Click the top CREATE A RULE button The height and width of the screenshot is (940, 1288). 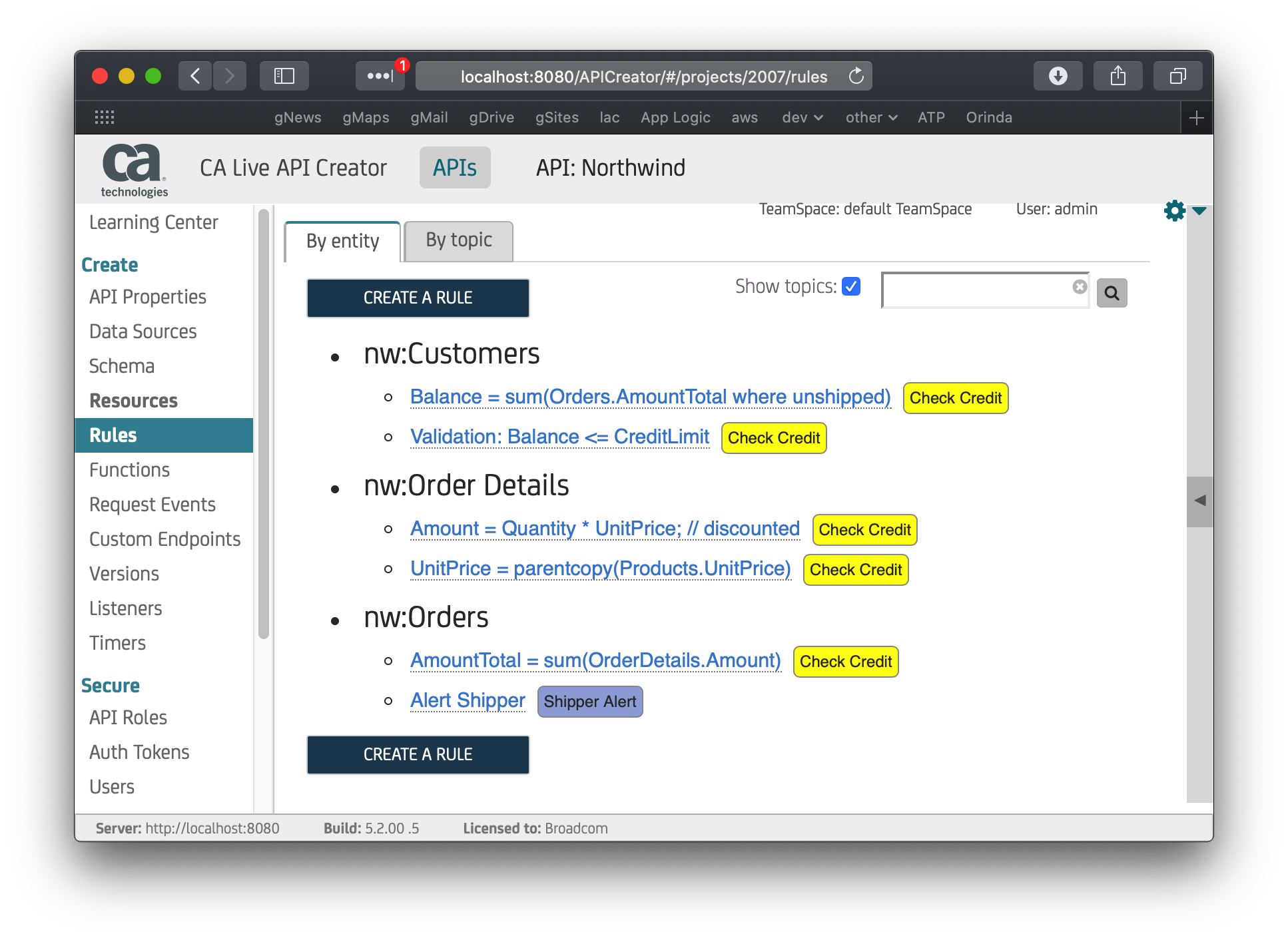click(x=418, y=298)
